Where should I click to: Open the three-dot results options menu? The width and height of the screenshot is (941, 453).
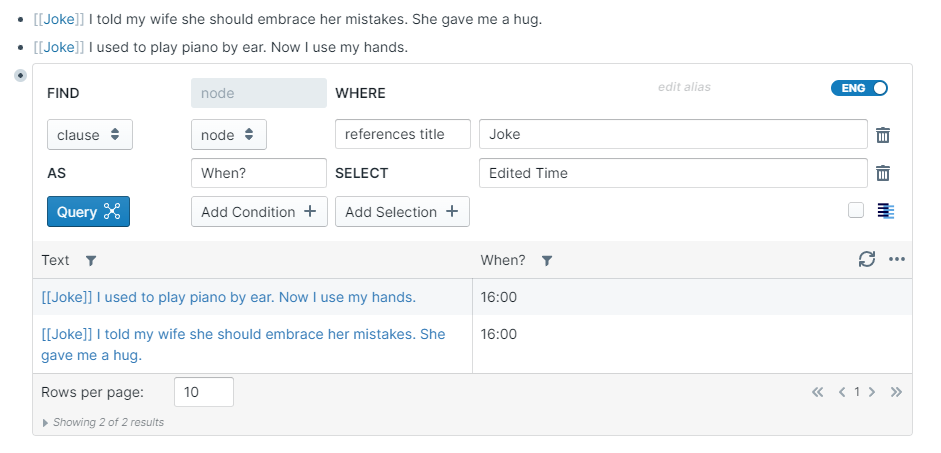(897, 260)
